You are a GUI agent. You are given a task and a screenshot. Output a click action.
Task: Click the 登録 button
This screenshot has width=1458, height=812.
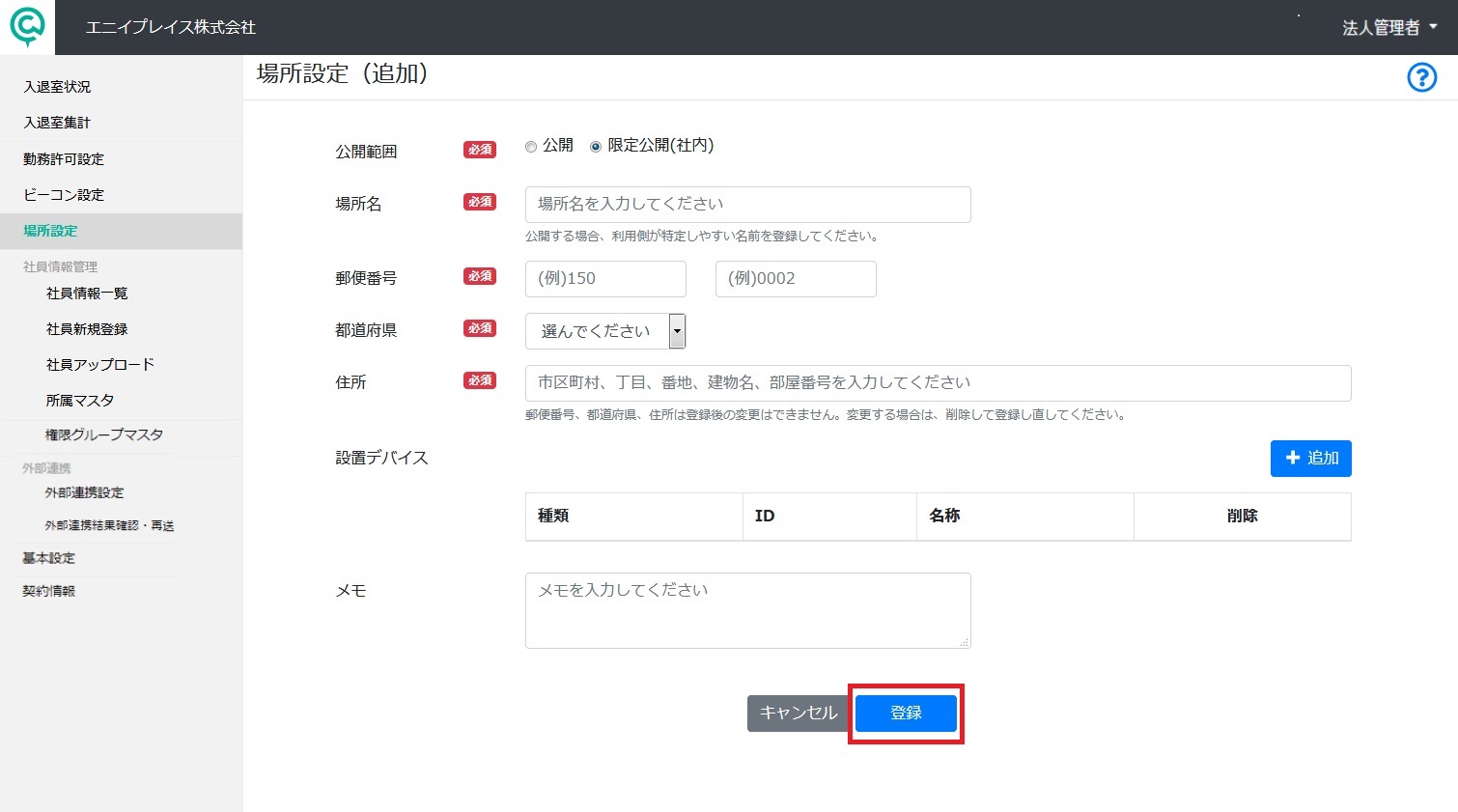906,714
